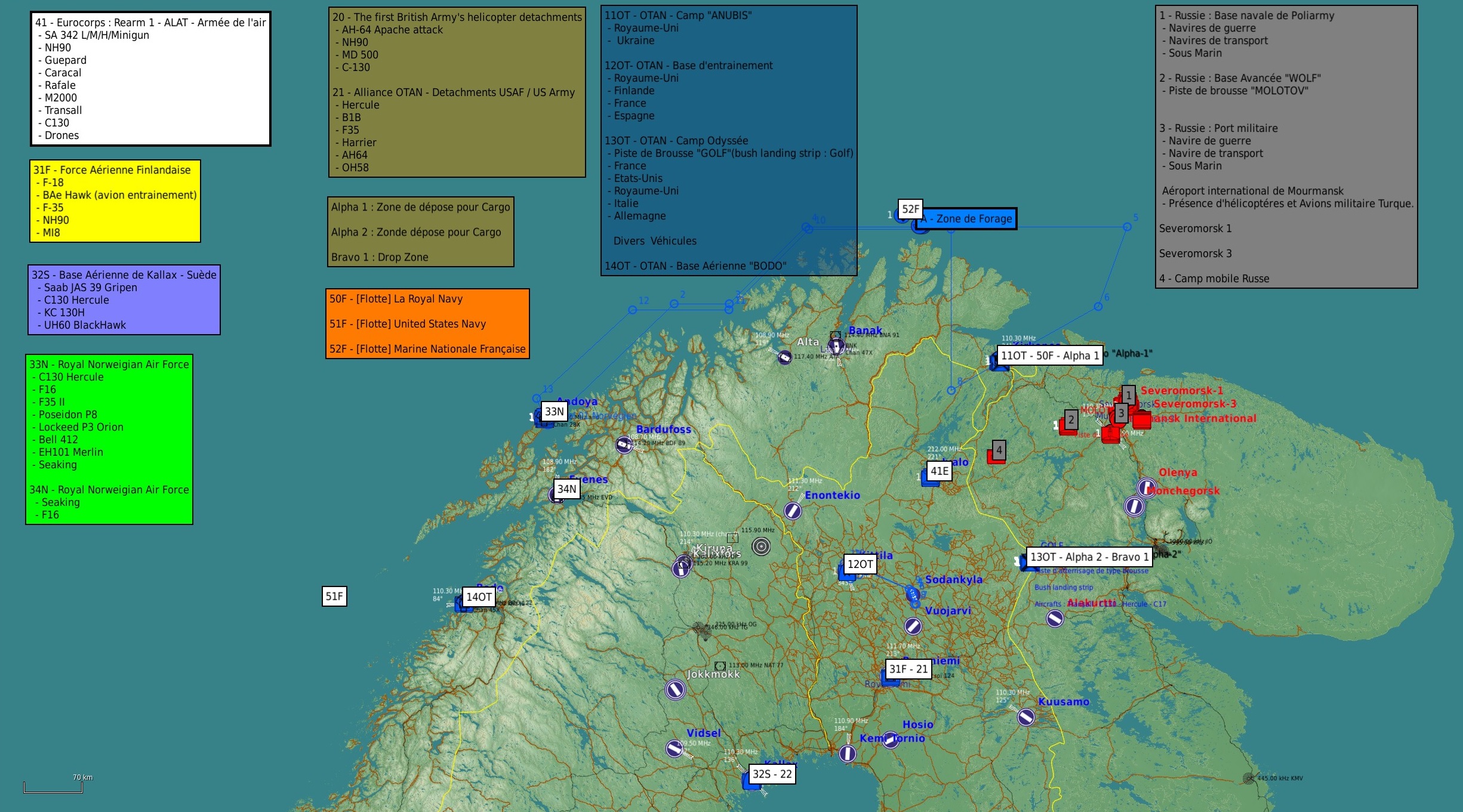Click the Kemi Tornio airfield icon

[847, 754]
